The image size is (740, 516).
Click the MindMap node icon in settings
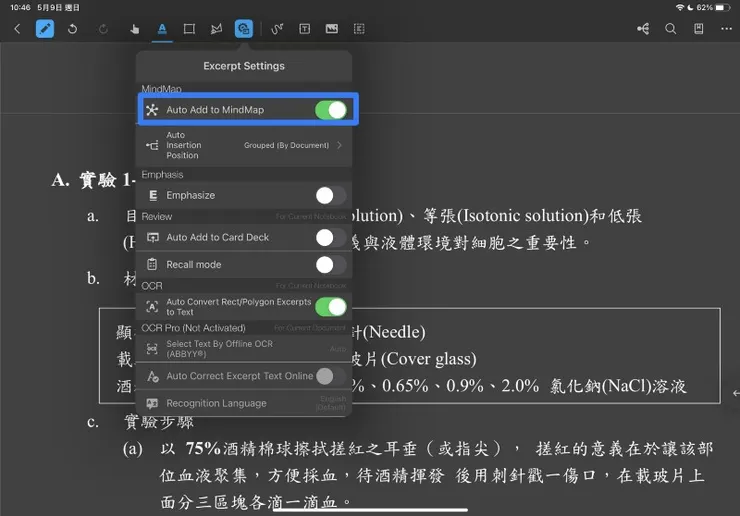pyautogui.click(x=152, y=110)
